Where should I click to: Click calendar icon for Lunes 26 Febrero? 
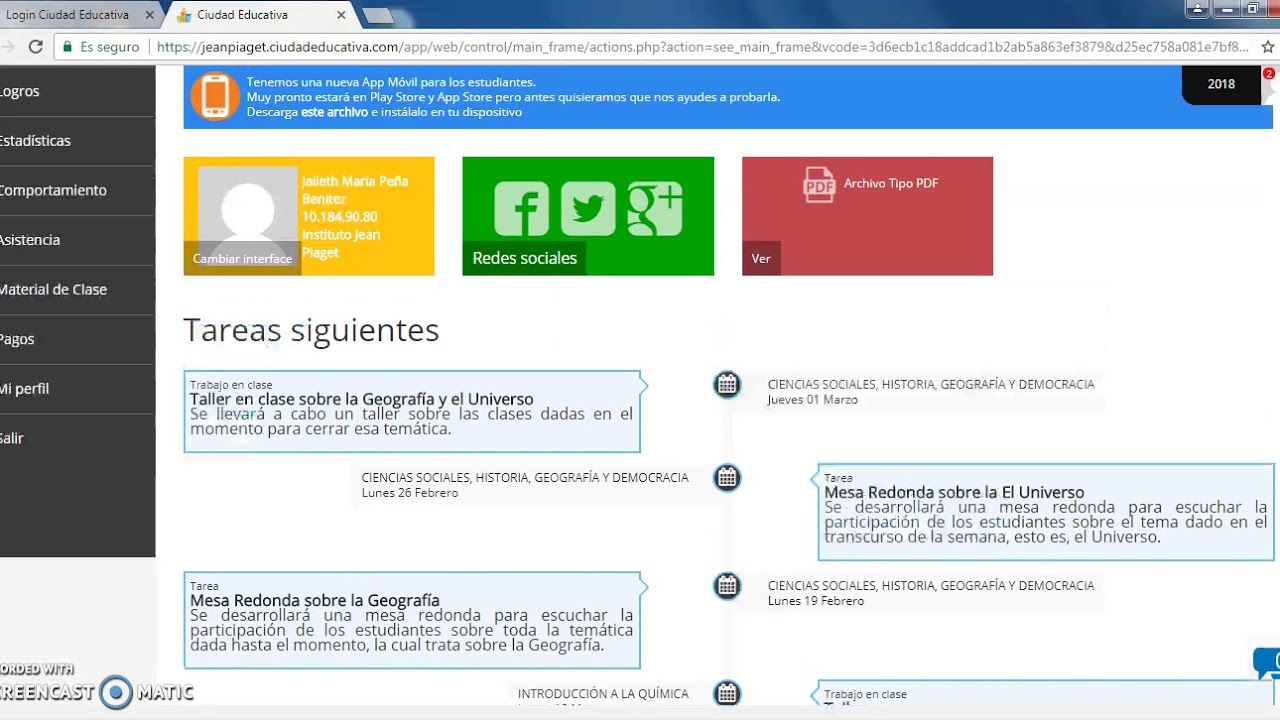[x=727, y=477]
